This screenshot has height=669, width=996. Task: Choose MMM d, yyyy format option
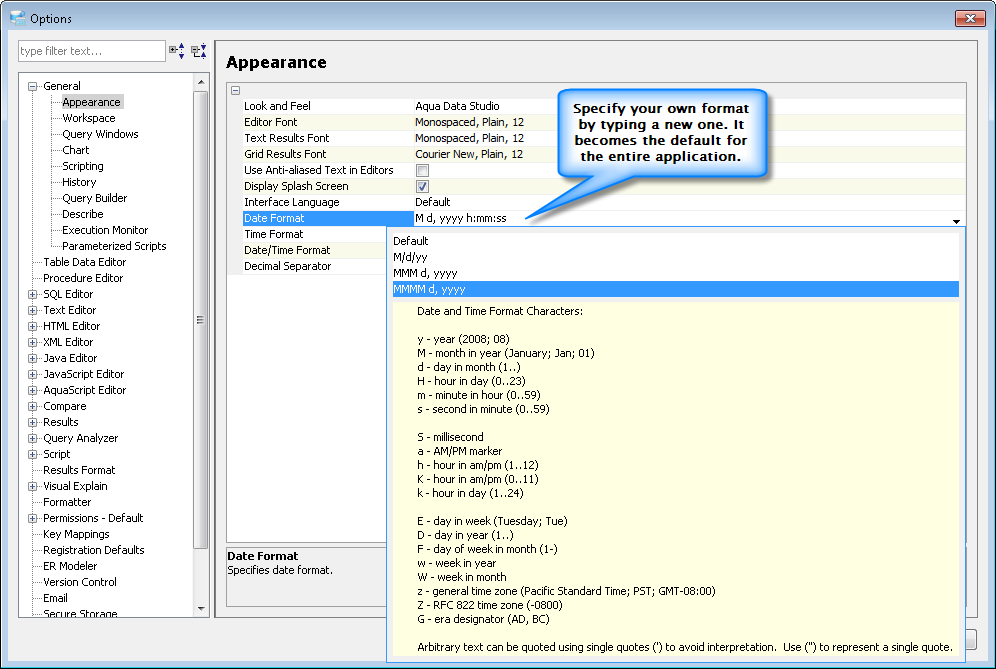pos(676,273)
